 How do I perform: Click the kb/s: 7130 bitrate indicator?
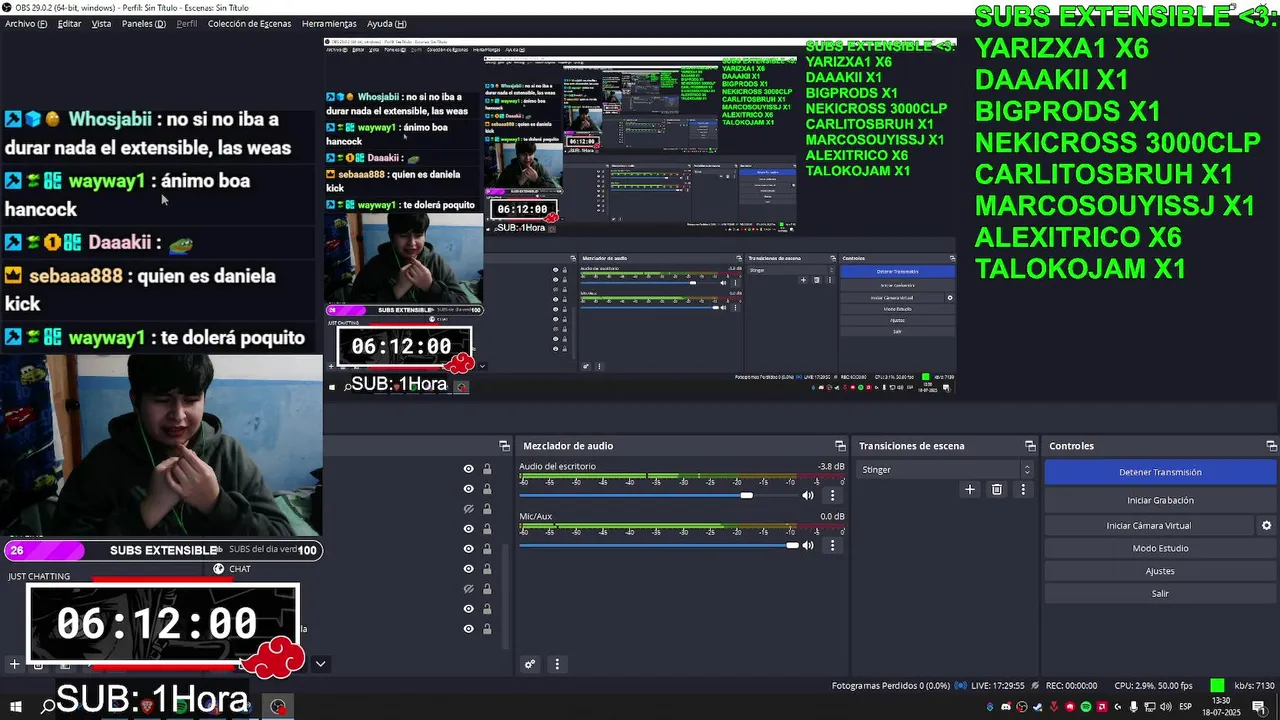click(1254, 685)
